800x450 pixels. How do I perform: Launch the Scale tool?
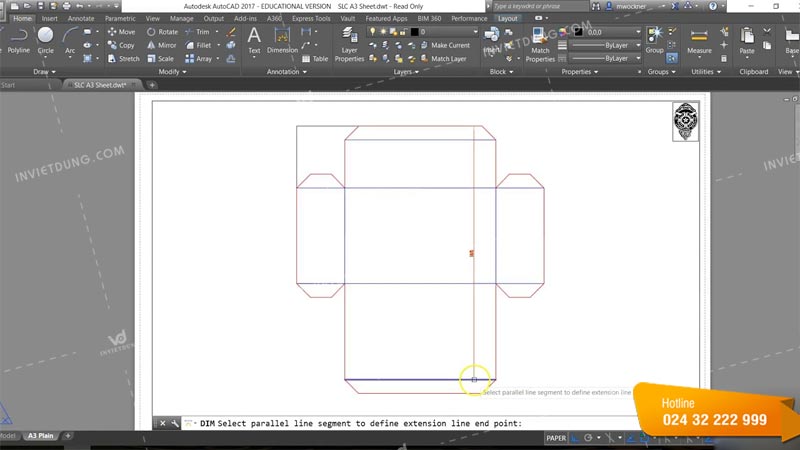(160, 59)
